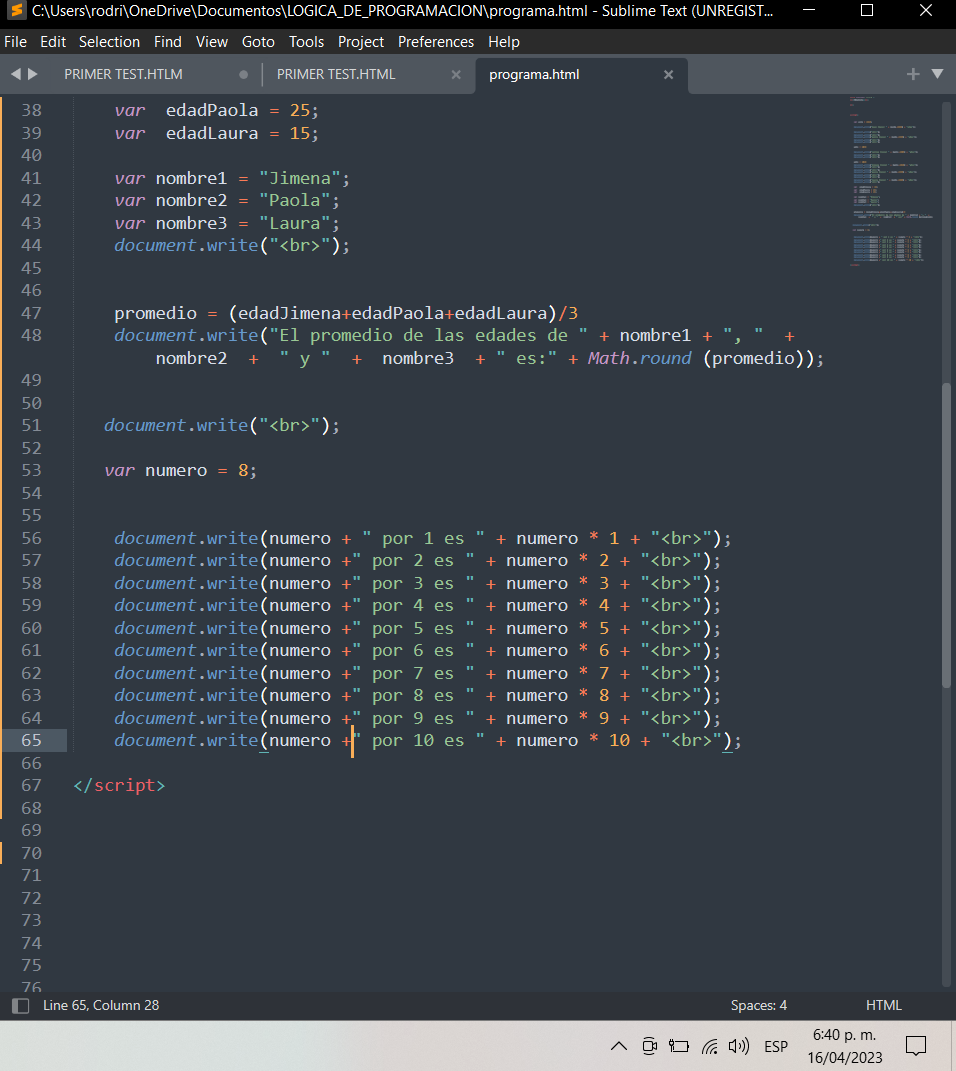956x1071 pixels.
Task: Open the Goto menu
Action: click(258, 42)
